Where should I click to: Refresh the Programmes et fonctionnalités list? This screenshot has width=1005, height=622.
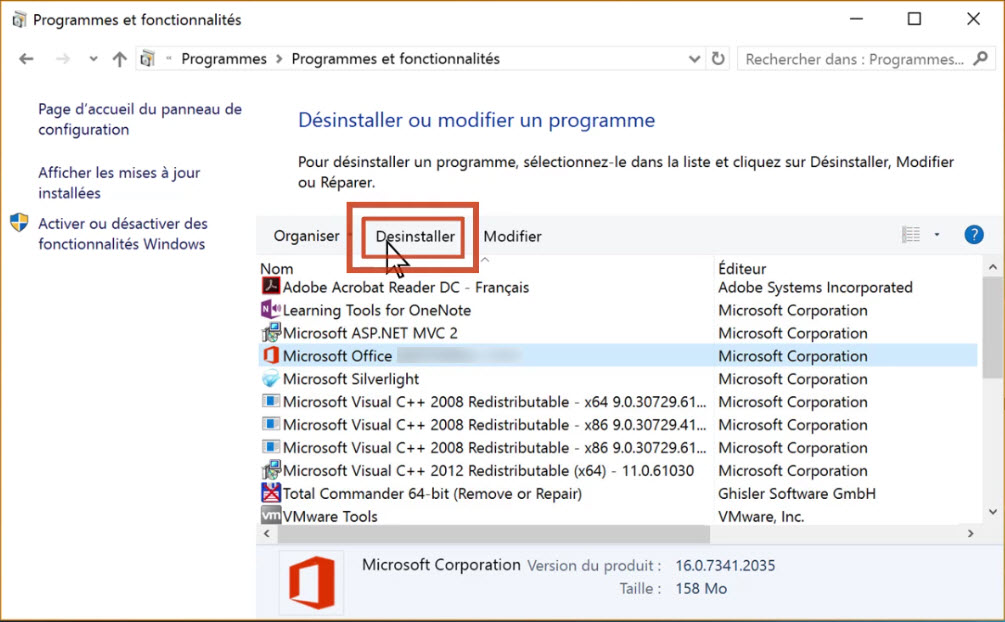(x=718, y=59)
